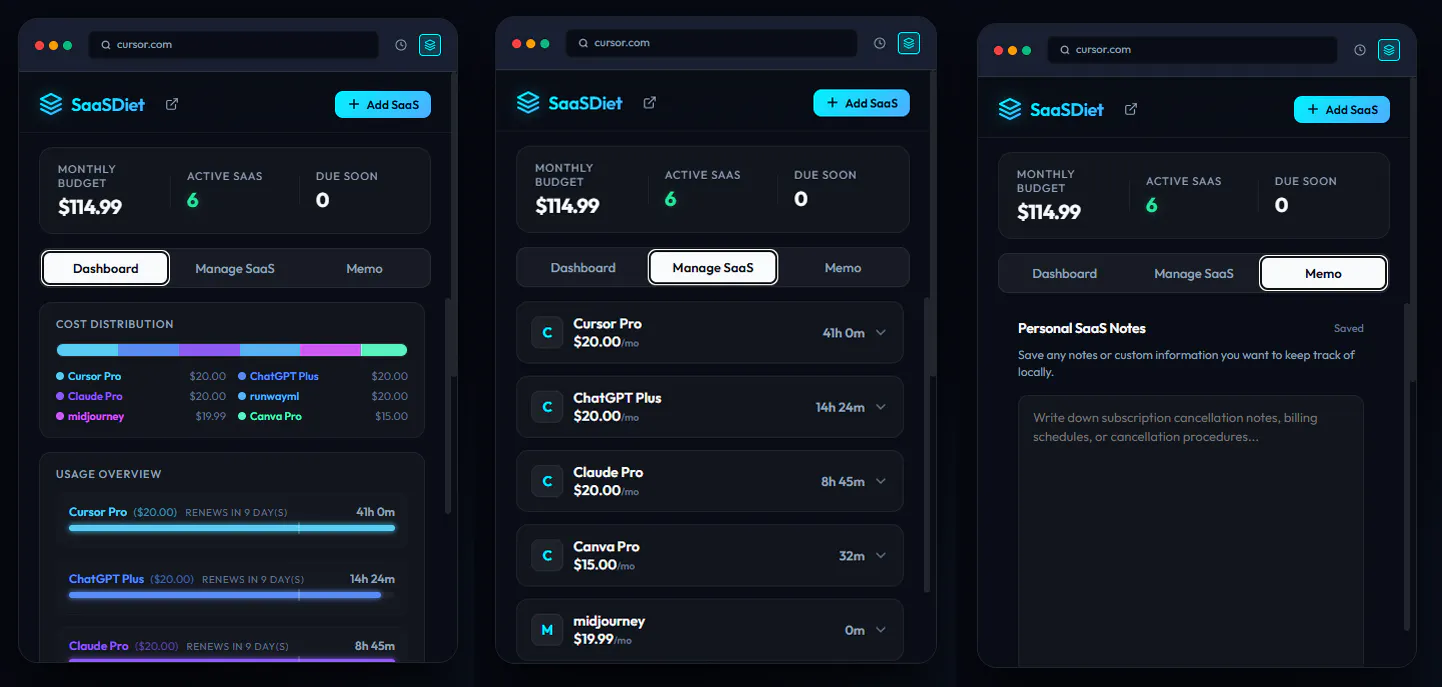Click search magnifier icon in Manage SaaS window

[x=583, y=43]
